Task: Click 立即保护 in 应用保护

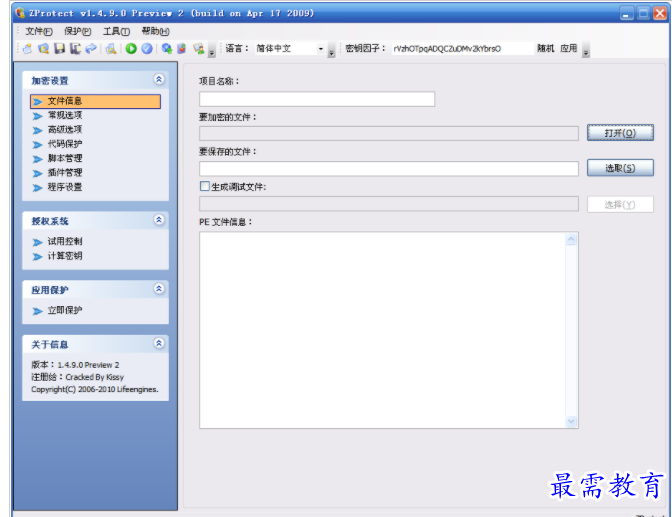Action: [65, 311]
